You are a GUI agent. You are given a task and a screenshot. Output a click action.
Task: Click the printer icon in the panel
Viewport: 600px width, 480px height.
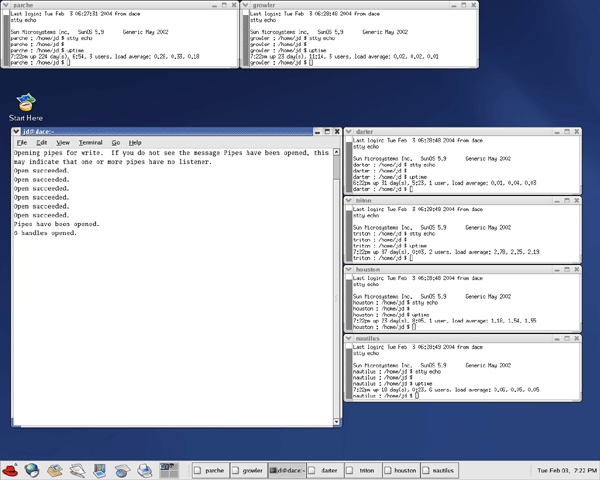pos(143,469)
